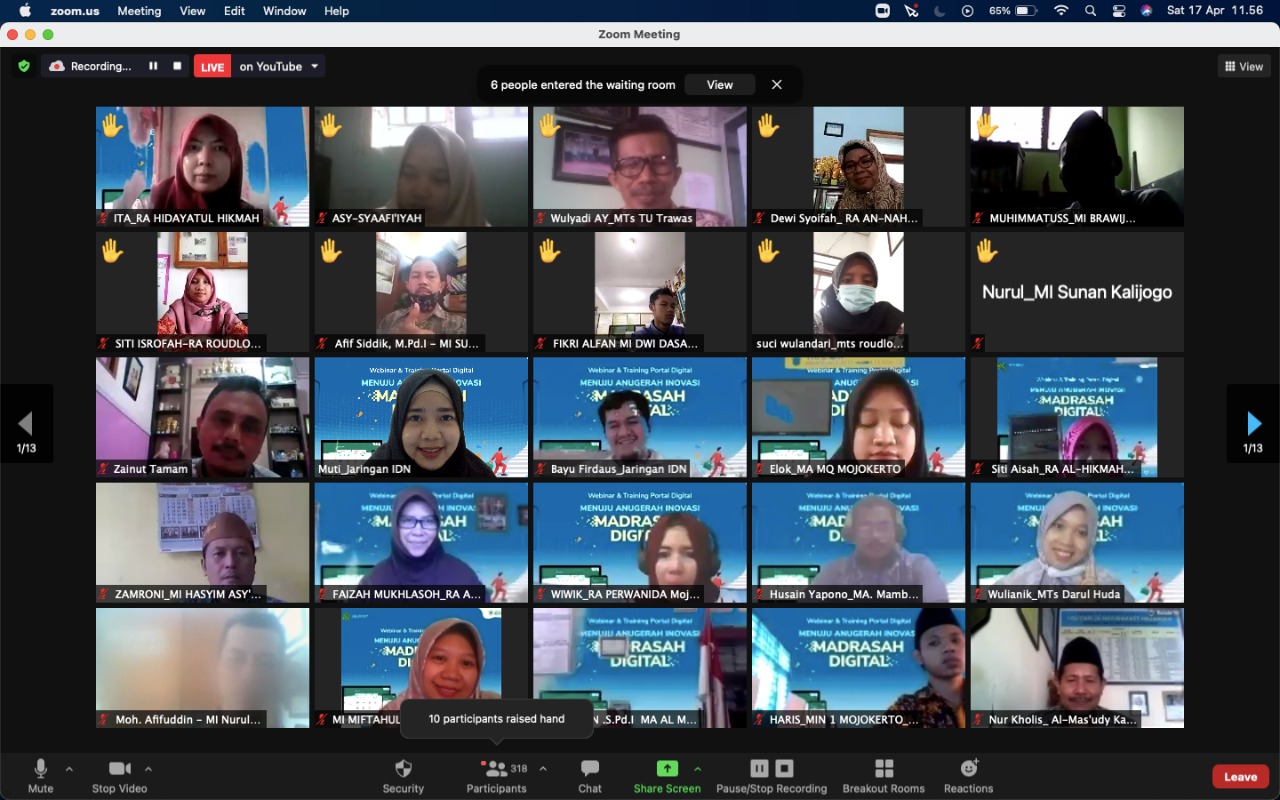Pause the cloud recording
Viewport: 1280px width, 800px height.
point(155,65)
